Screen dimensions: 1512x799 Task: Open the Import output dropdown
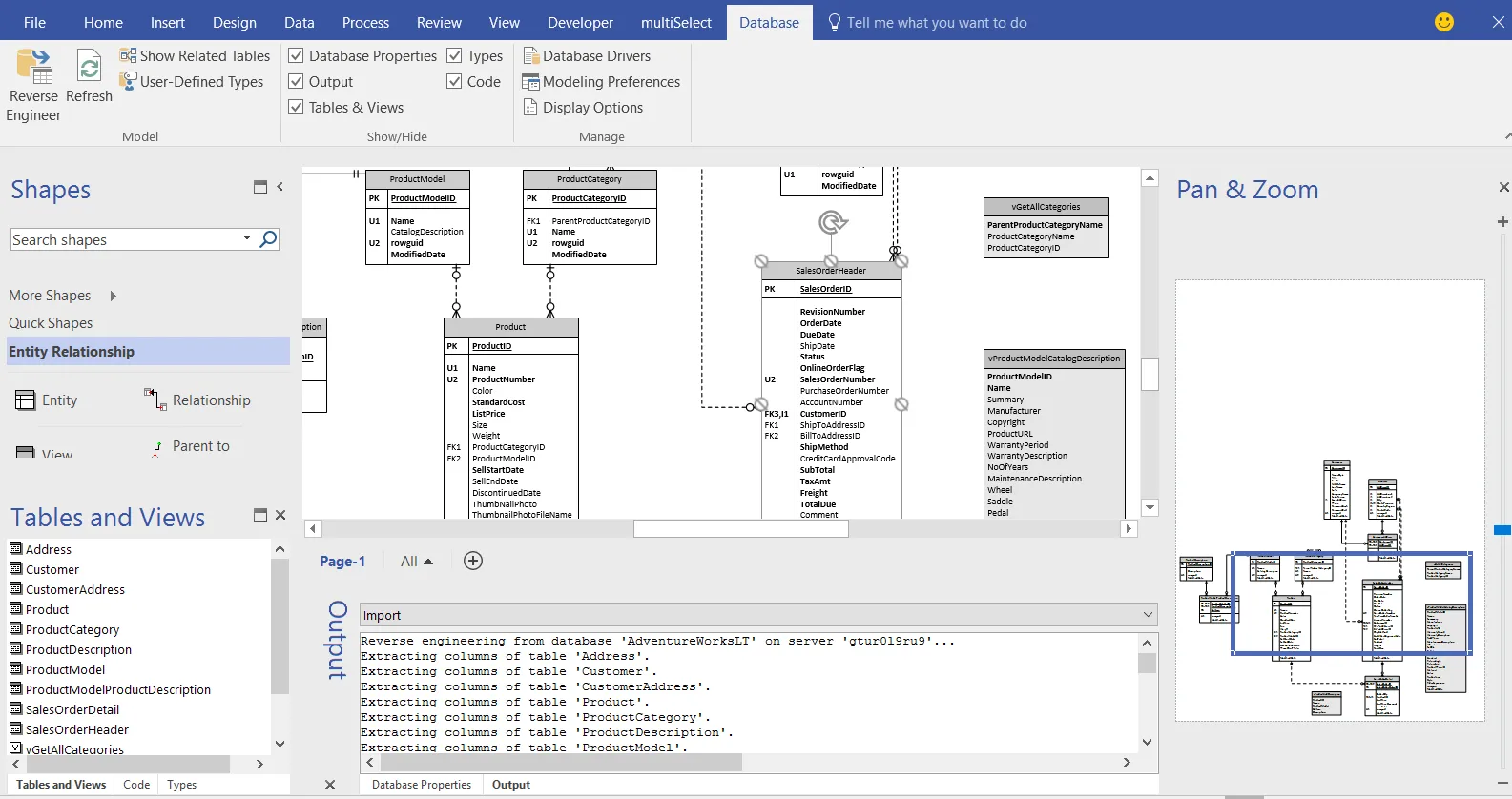pyautogui.click(x=1148, y=615)
